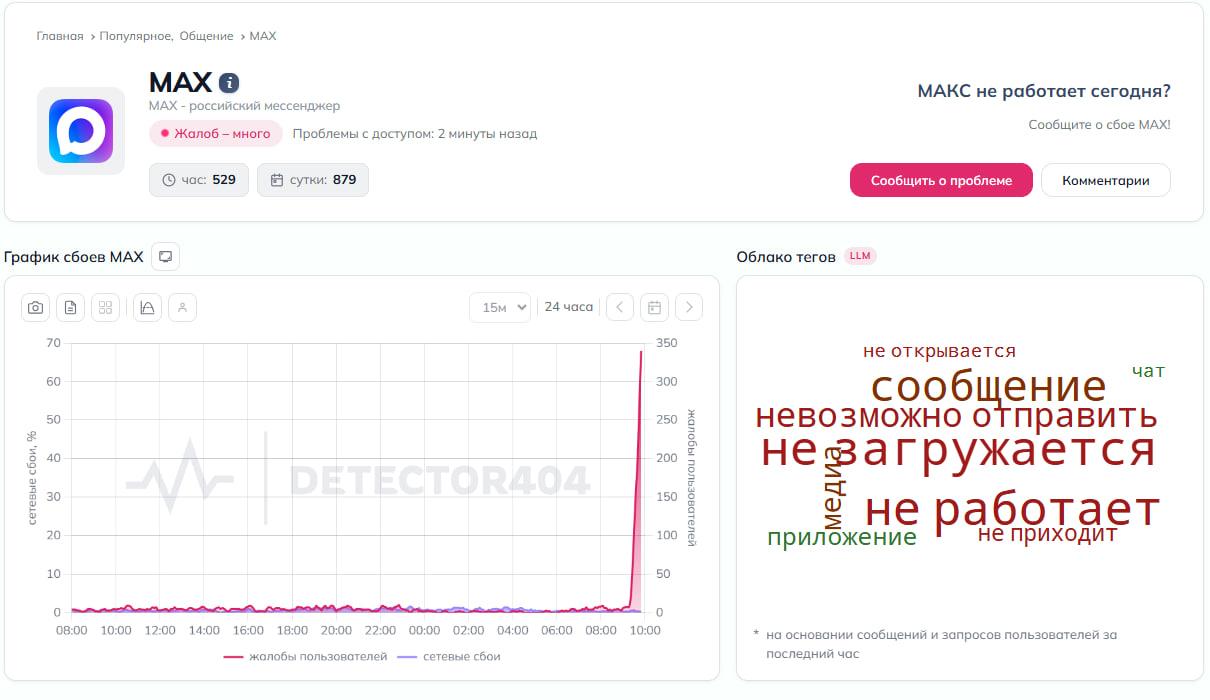Click the area chart type icon
This screenshot has width=1210, height=700.
[x=147, y=308]
